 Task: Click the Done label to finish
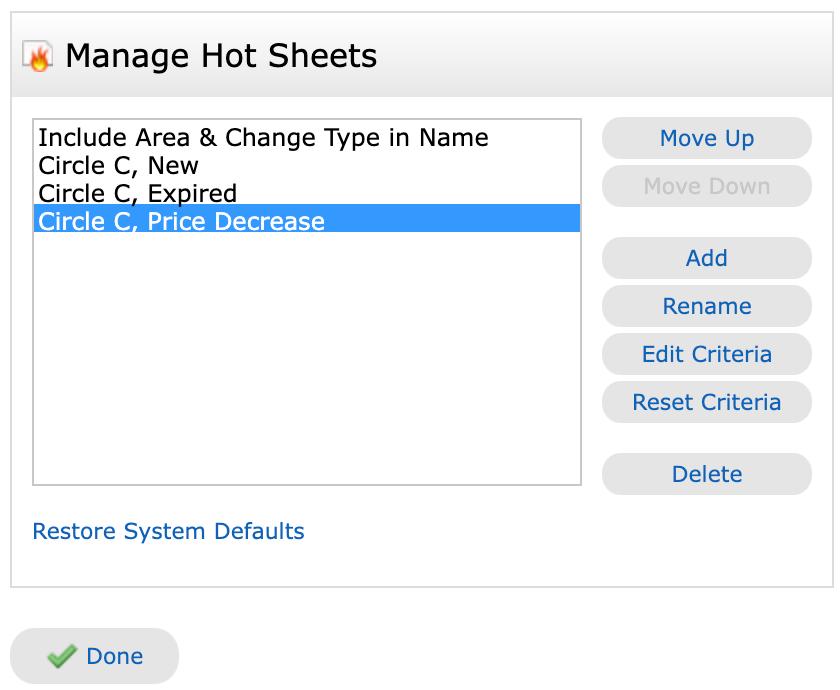pos(114,656)
